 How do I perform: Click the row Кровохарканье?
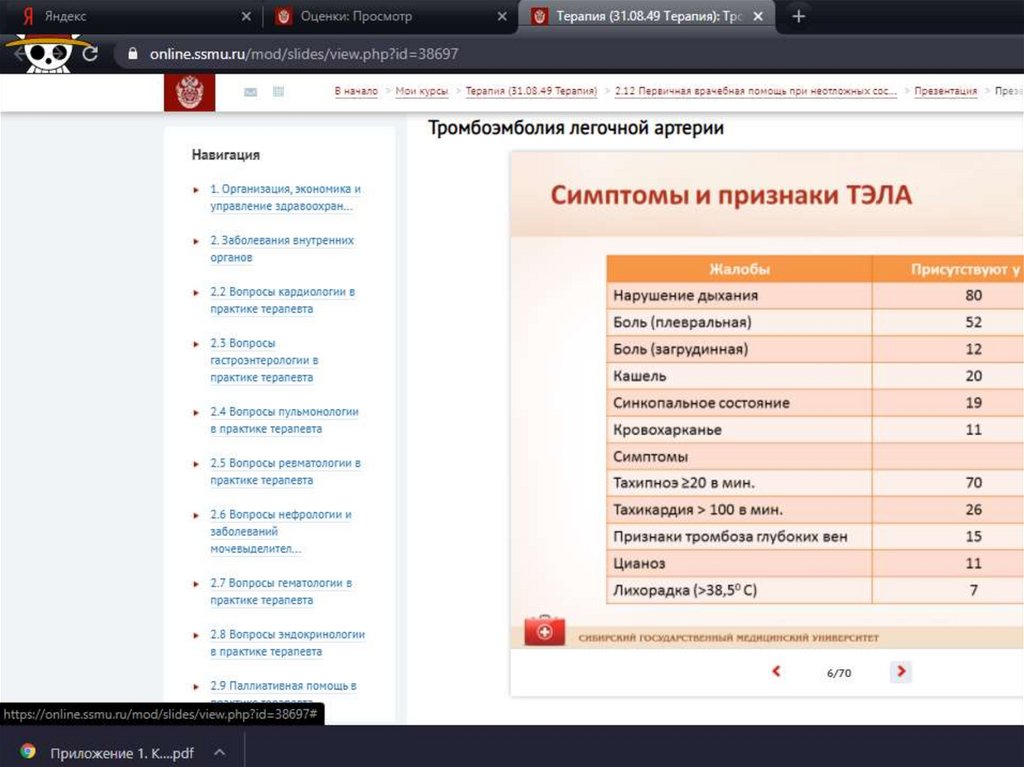point(816,429)
